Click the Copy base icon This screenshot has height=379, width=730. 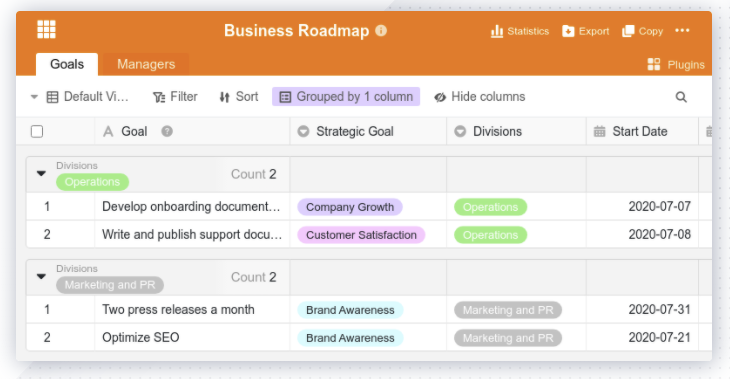point(628,31)
